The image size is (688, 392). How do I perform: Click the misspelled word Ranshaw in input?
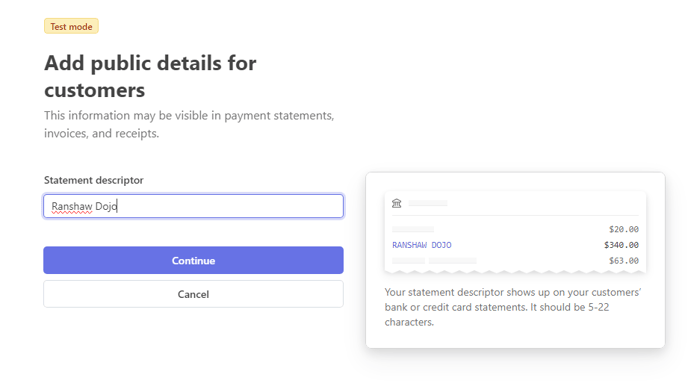[72, 206]
